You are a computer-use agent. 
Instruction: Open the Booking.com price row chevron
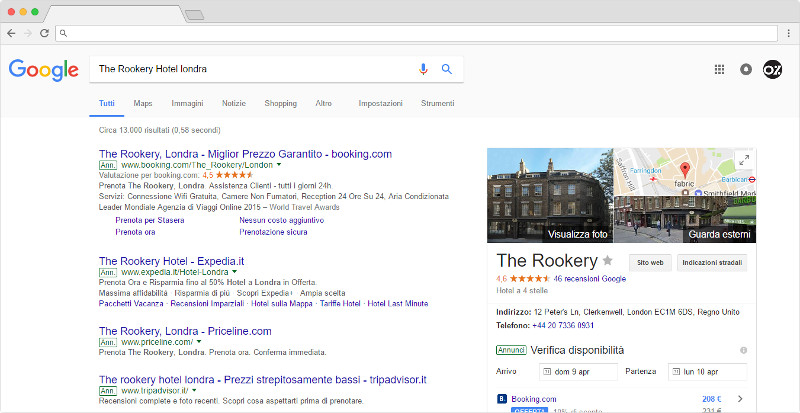(741, 399)
